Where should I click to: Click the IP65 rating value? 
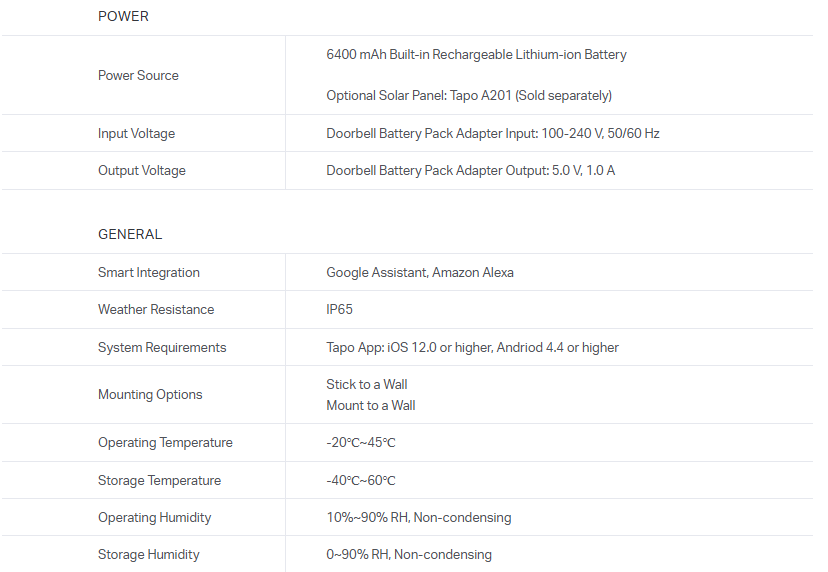point(339,309)
